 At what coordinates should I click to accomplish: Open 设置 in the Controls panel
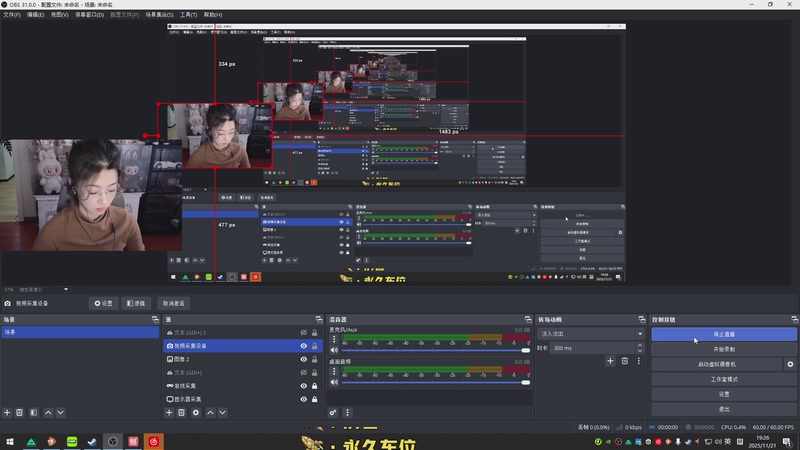pyautogui.click(x=724, y=394)
